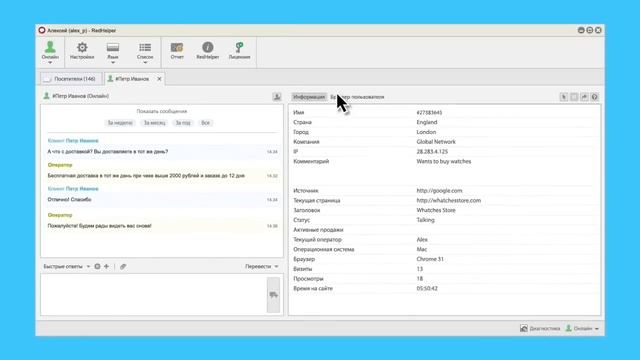The image size is (640, 360).
Task: Click the client message Отлично! Спасибо
Action: (69, 200)
